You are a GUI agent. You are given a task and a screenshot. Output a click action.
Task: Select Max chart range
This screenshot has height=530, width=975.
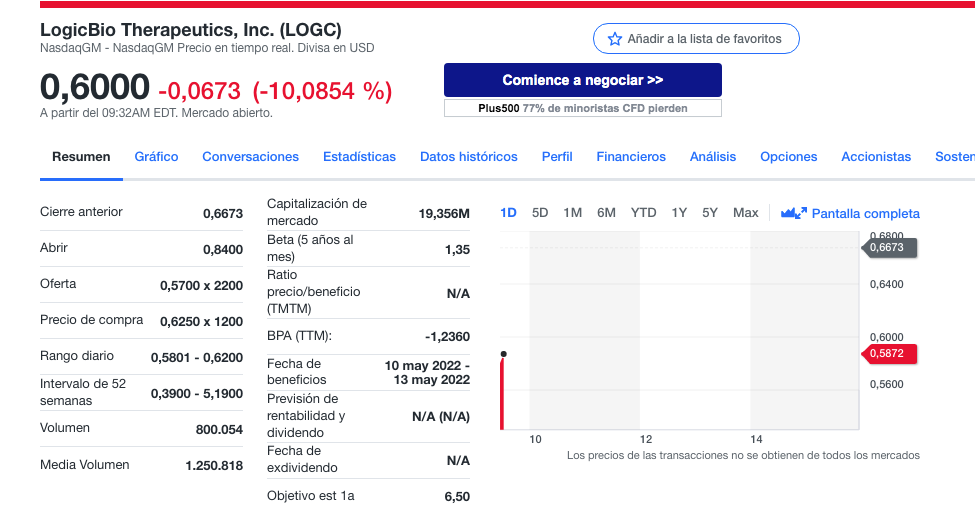click(x=745, y=213)
